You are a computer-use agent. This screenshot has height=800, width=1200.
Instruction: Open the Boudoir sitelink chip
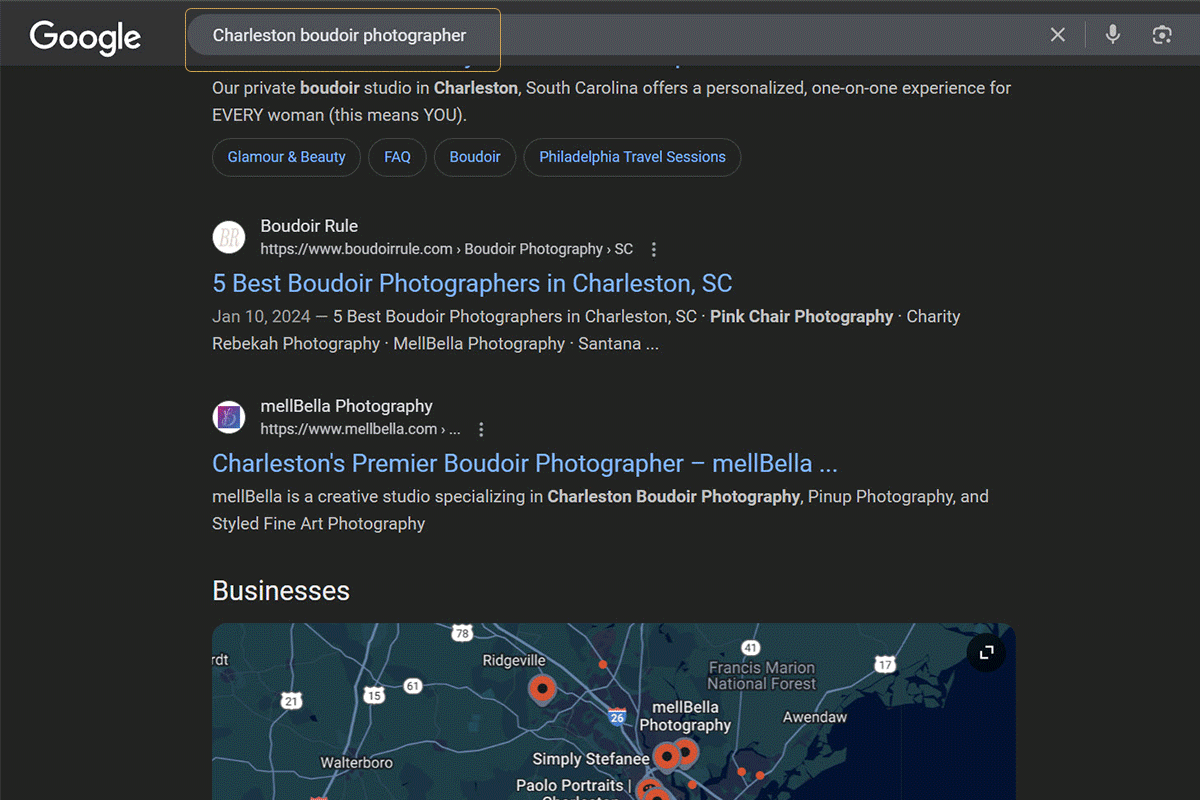[475, 157]
